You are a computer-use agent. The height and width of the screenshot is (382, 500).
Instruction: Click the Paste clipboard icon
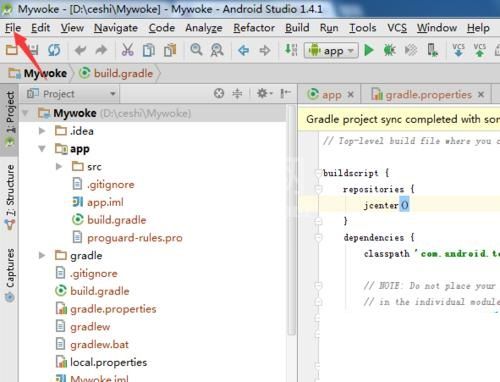pos(170,50)
